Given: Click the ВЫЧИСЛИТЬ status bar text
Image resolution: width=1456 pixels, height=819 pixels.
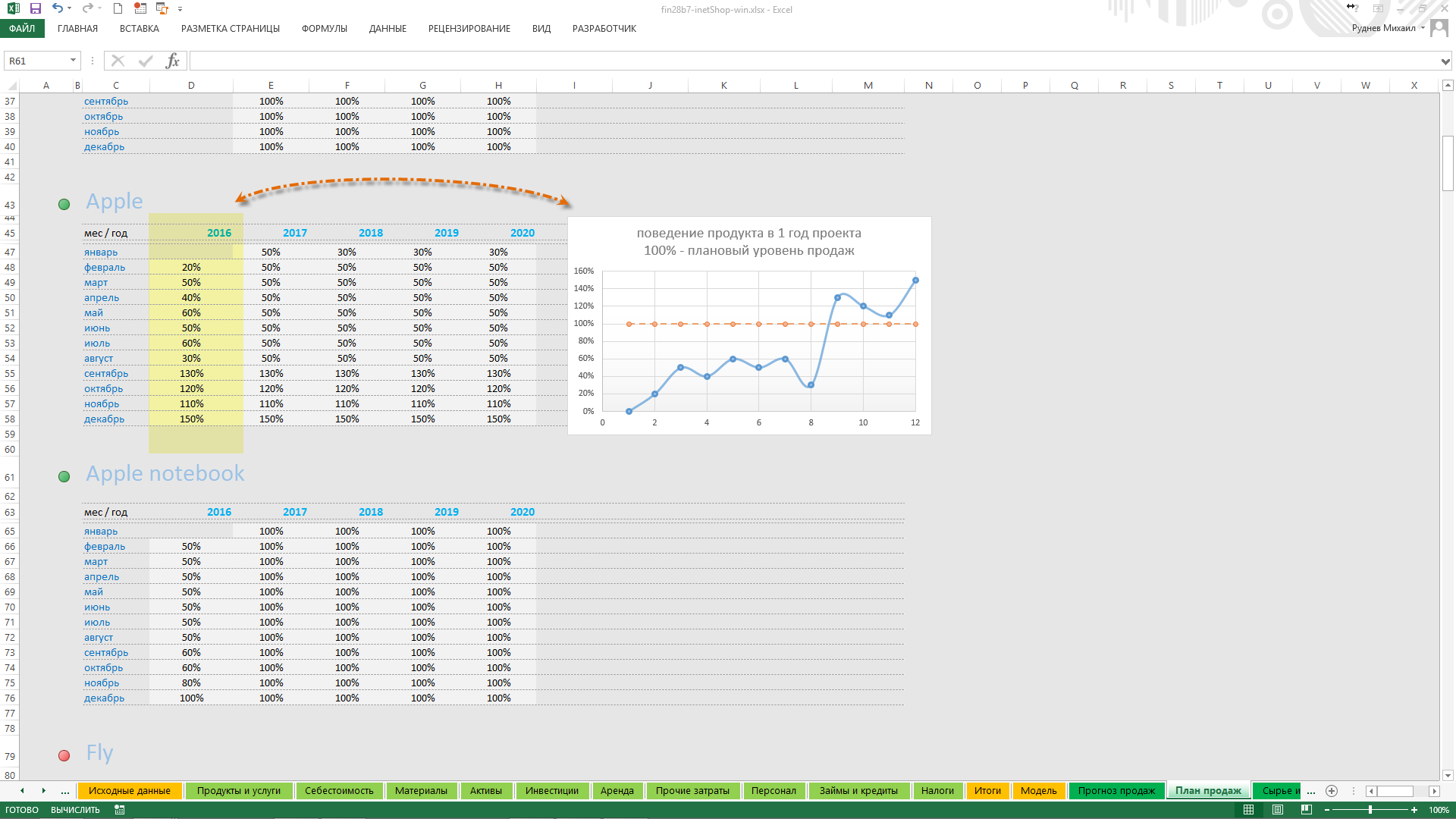Looking at the screenshot, I should 75,810.
